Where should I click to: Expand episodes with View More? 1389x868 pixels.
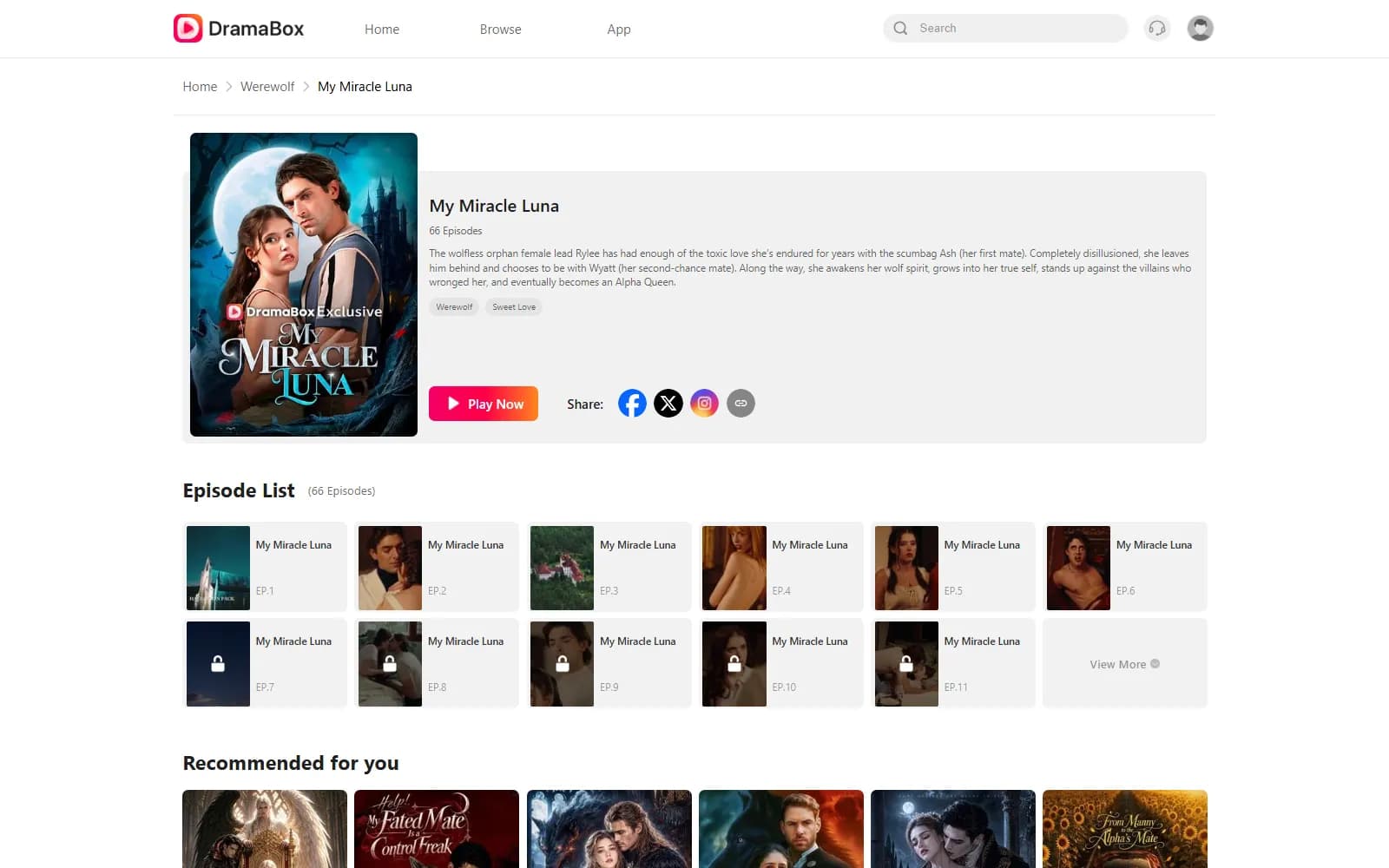tap(1125, 664)
